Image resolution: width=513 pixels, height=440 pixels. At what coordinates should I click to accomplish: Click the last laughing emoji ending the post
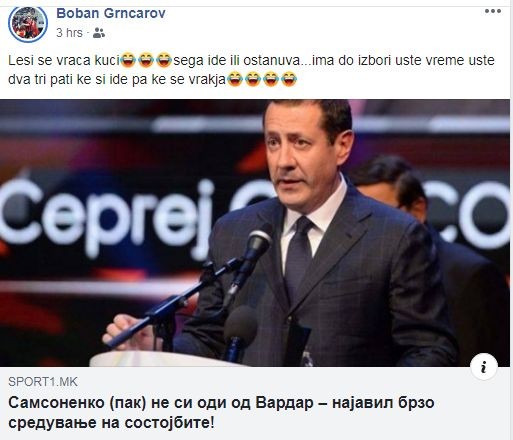point(289,79)
